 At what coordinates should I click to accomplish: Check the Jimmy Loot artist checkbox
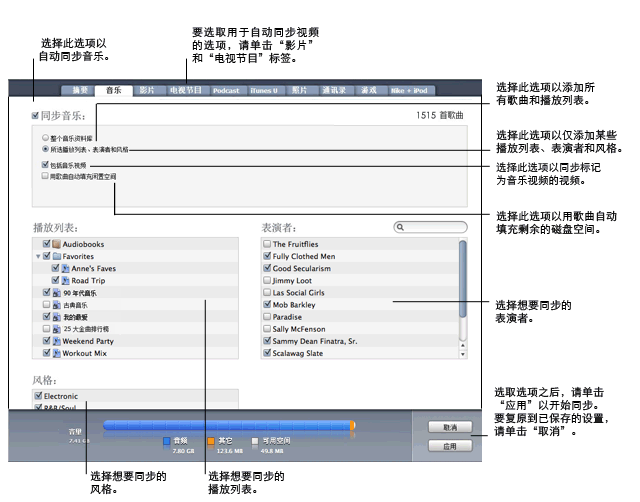(x=267, y=280)
